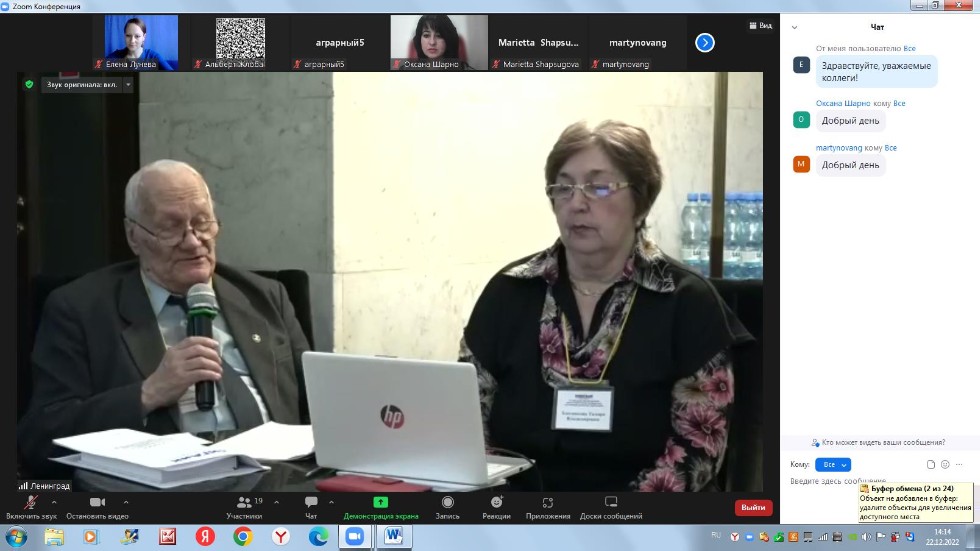Click the Кто может видеть ваши сообщения link
Screen dimensions: 980x551
[879, 442]
